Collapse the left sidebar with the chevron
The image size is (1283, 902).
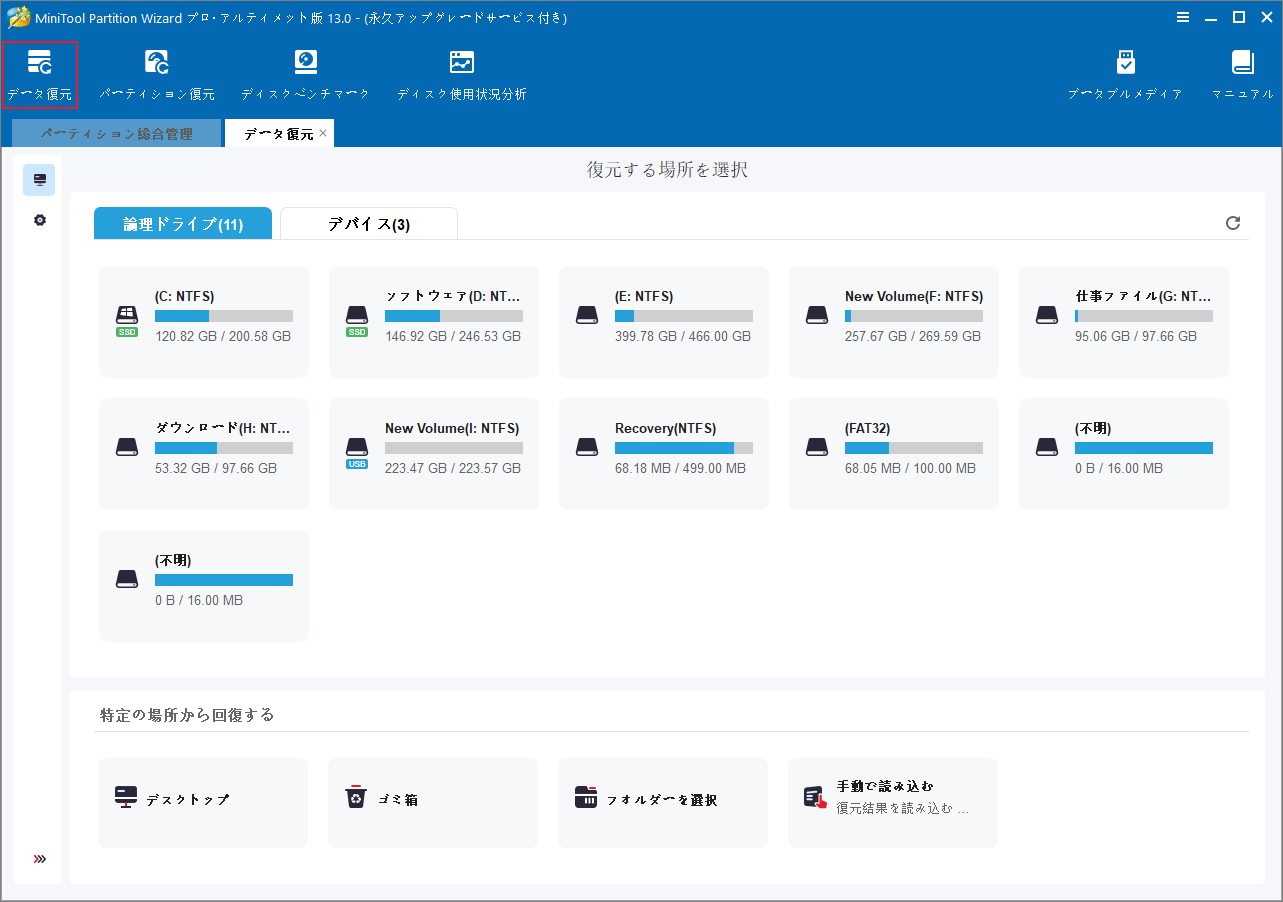click(39, 858)
